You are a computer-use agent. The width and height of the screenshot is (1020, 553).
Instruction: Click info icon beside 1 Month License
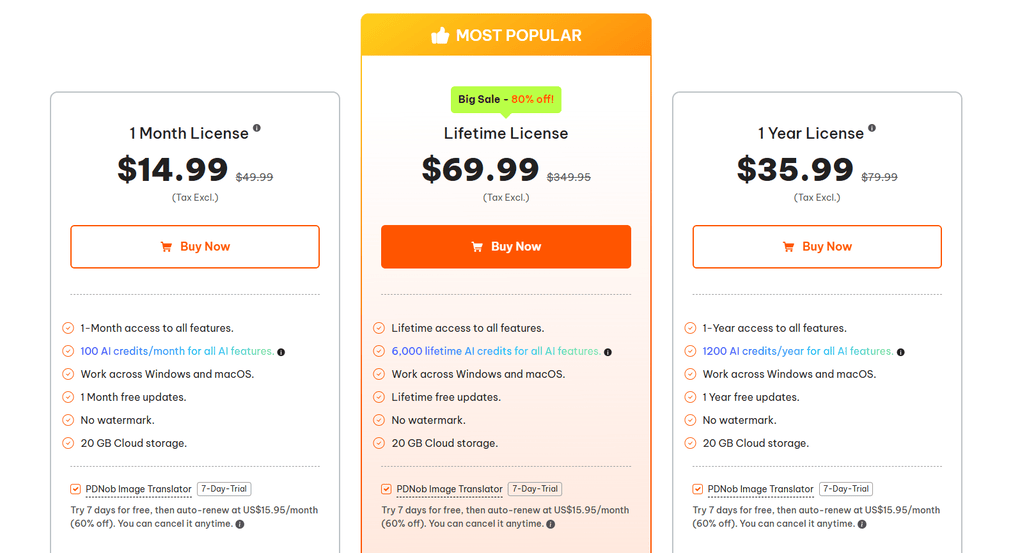[x=257, y=128]
